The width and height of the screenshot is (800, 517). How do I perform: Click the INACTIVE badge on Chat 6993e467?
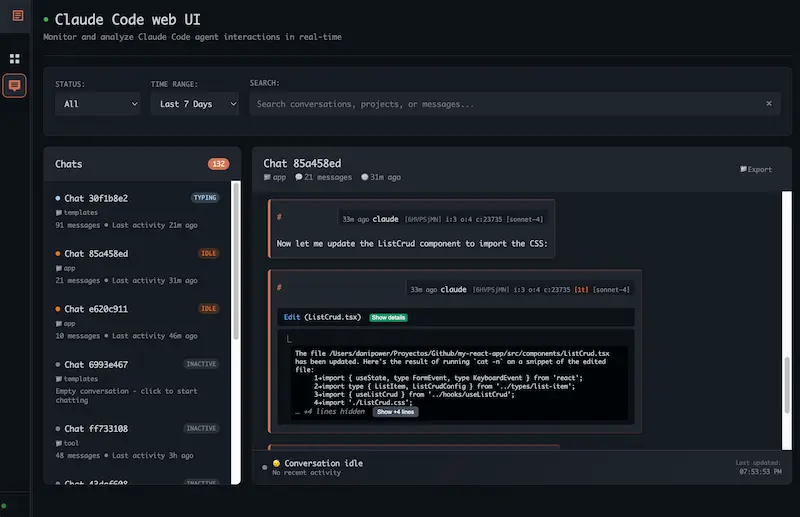coord(202,364)
